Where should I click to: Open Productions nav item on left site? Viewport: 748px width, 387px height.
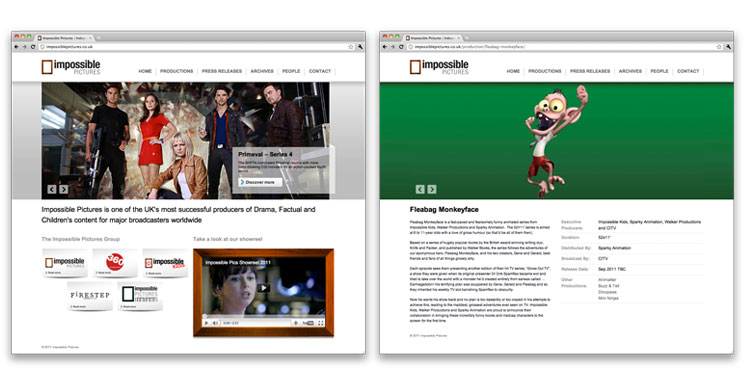pyautogui.click(x=177, y=71)
